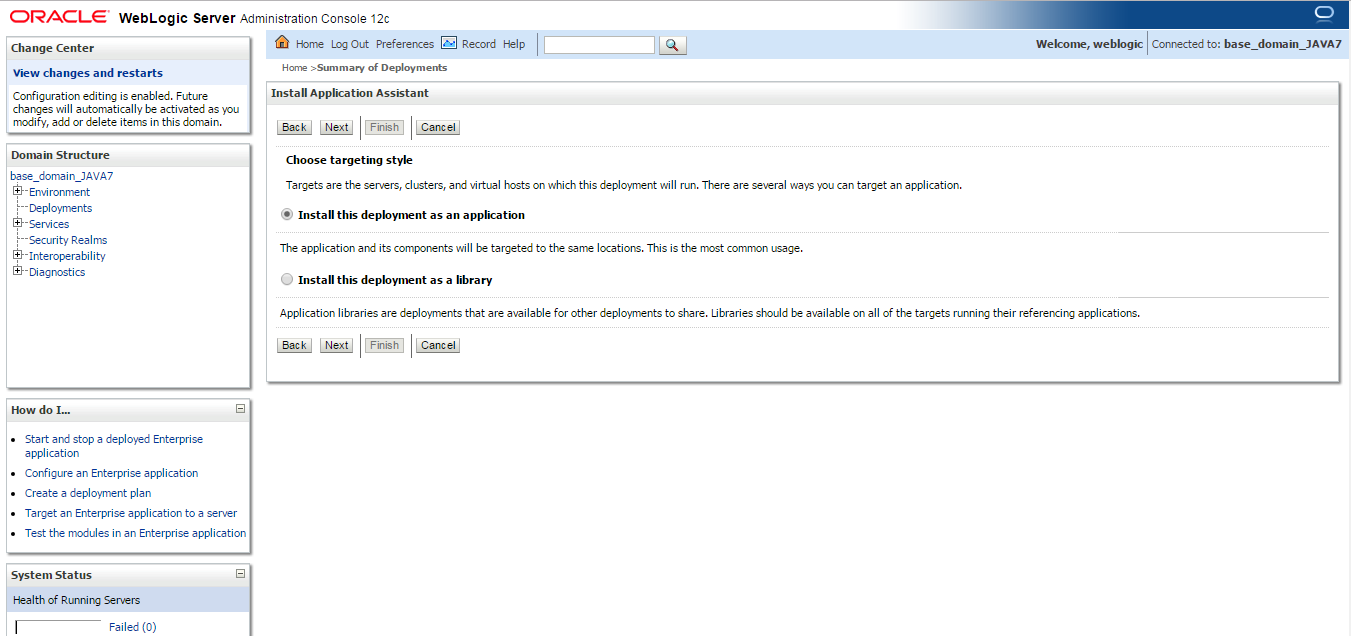Open Test the modules in an Enterprise application

[135, 533]
